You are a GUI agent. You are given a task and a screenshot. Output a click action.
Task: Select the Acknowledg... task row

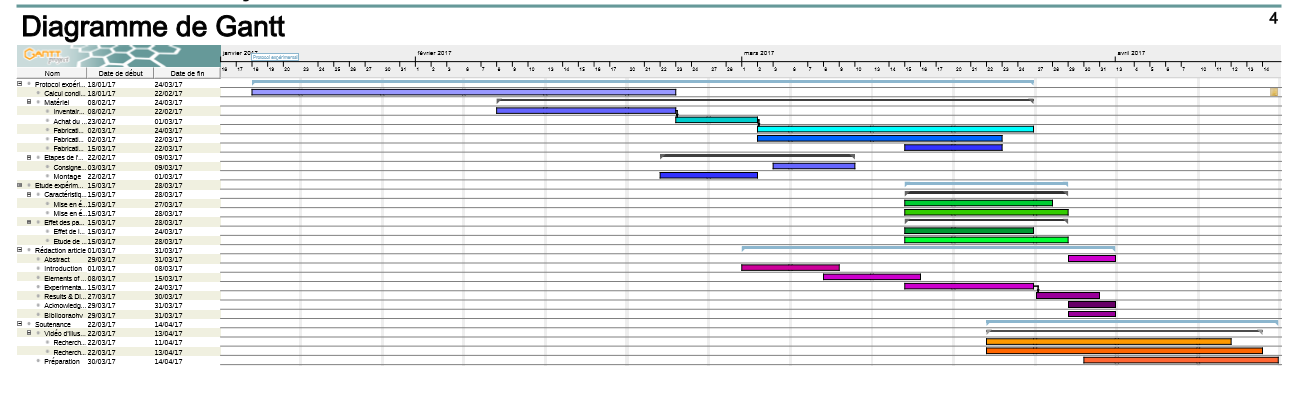tap(64, 305)
